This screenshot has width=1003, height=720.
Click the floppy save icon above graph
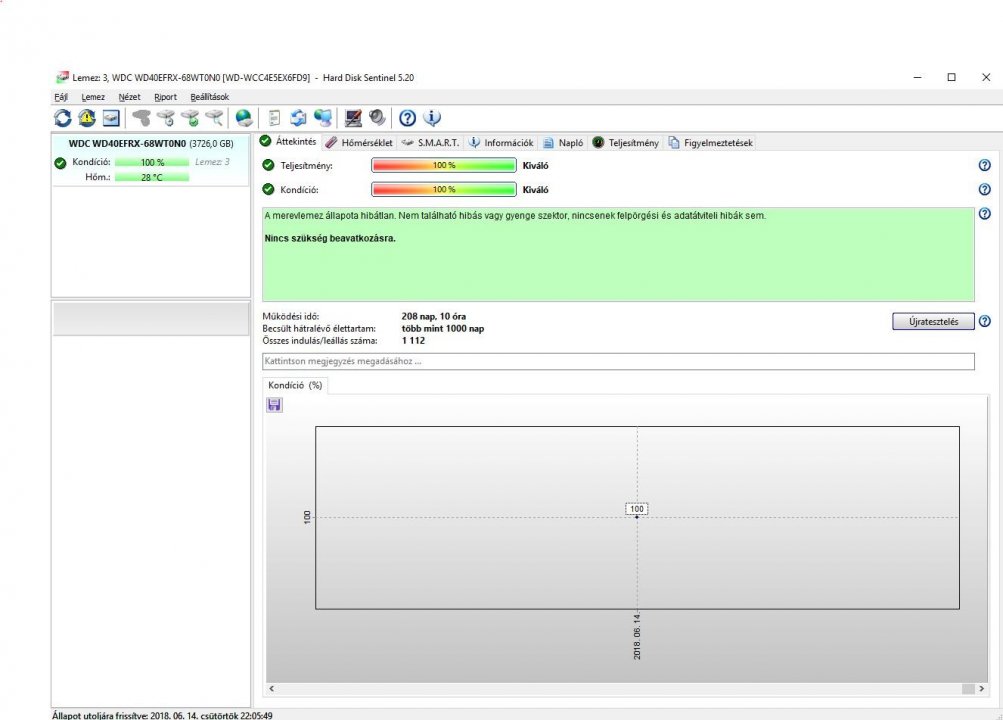tap(274, 405)
